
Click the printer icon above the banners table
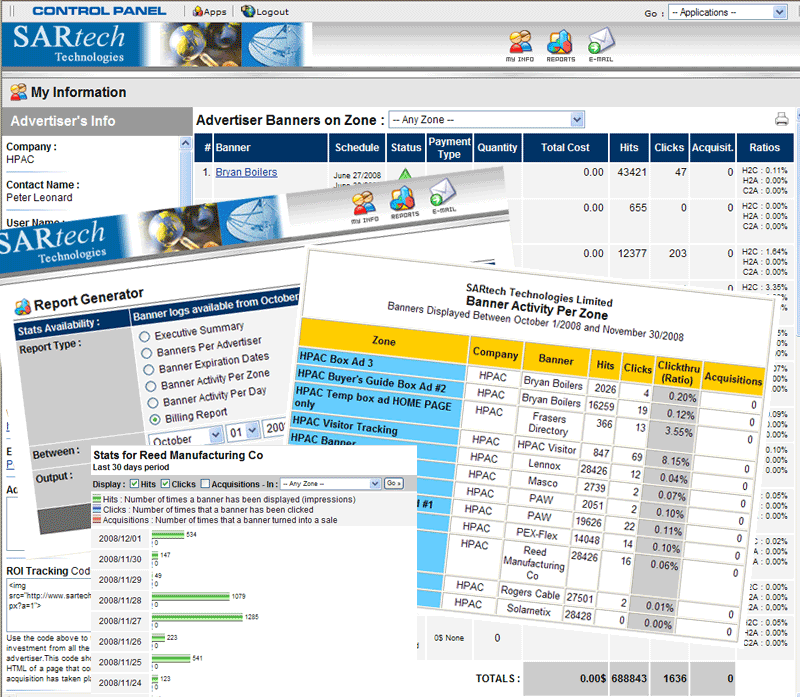pyautogui.click(x=781, y=119)
